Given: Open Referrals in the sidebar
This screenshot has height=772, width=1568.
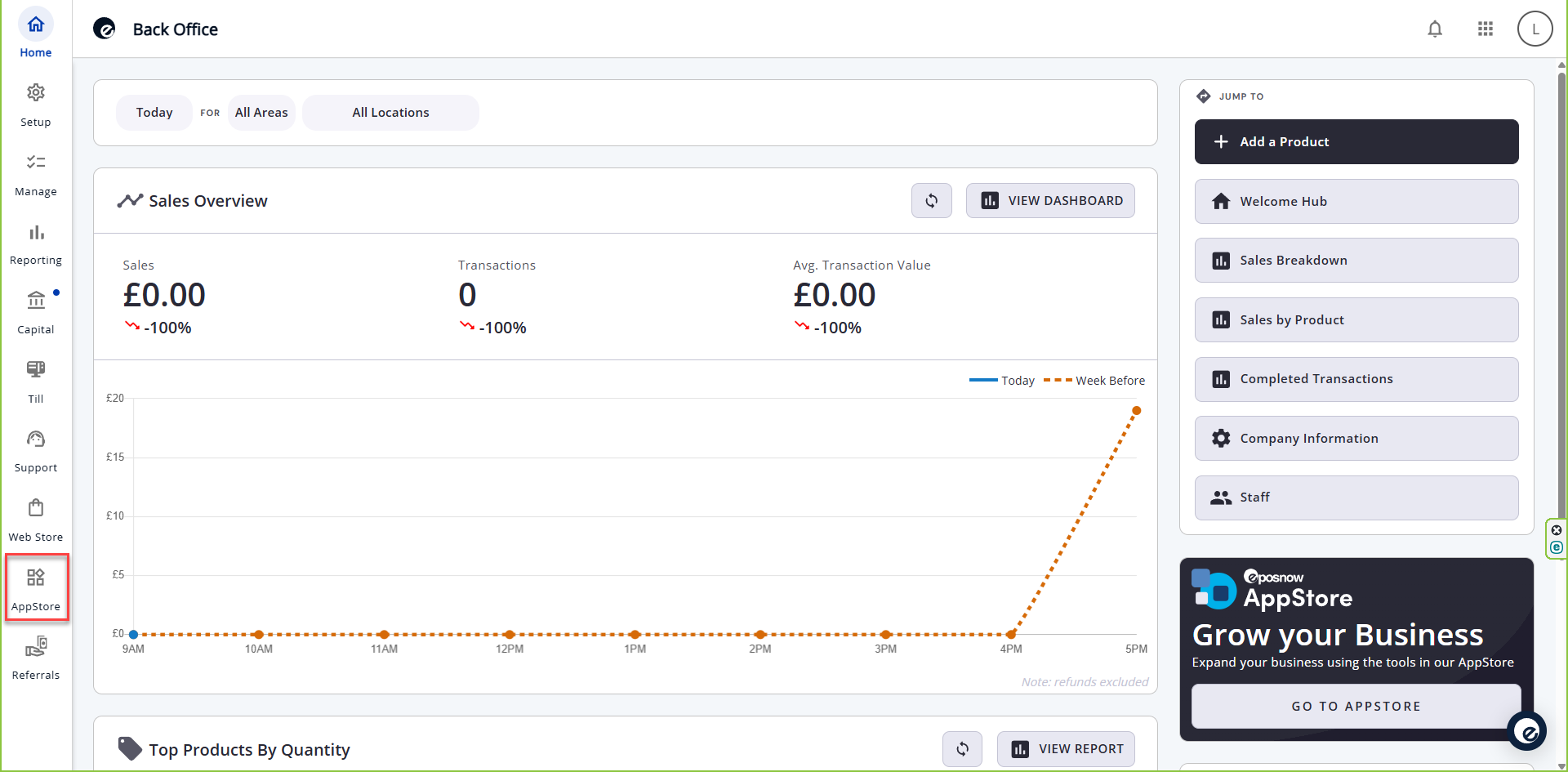Looking at the screenshot, I should [36, 659].
